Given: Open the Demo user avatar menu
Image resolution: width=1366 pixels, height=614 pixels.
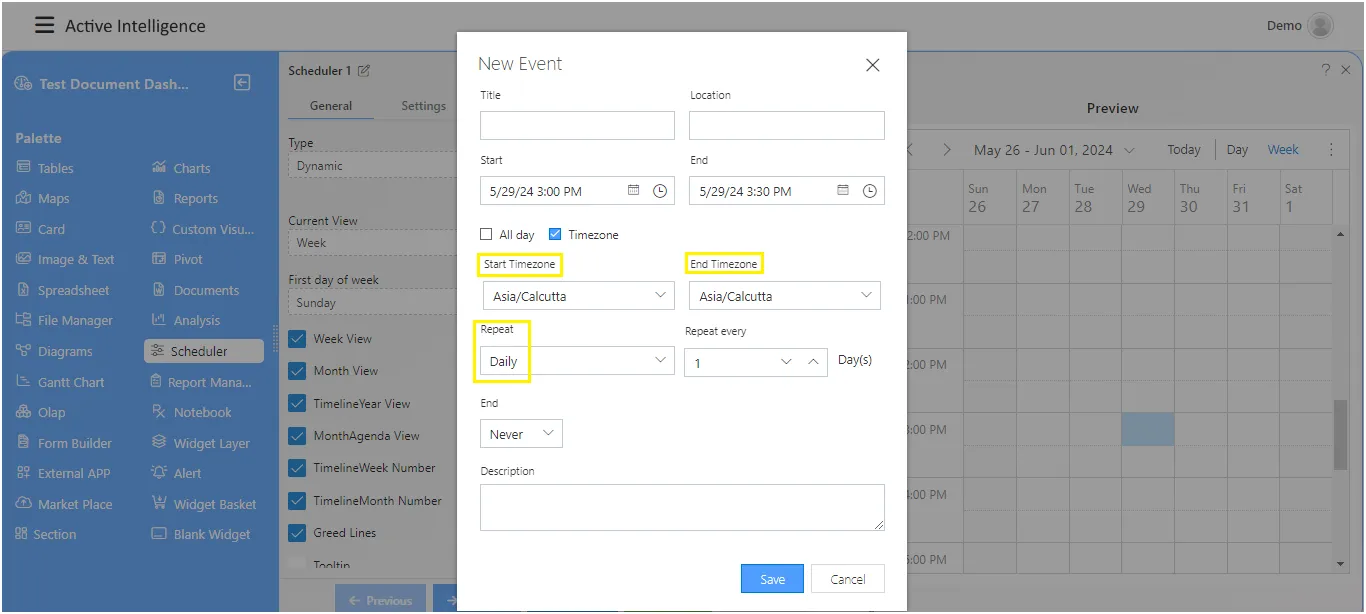Looking at the screenshot, I should point(1321,26).
